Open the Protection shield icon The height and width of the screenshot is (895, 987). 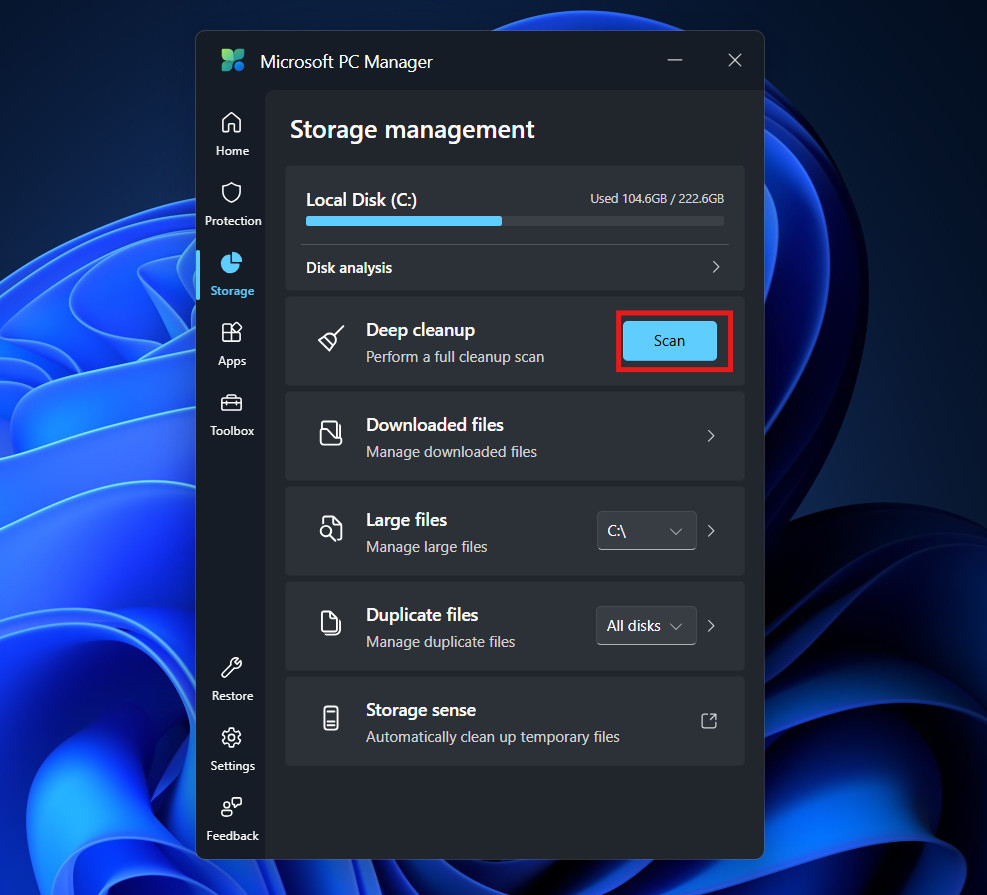[x=232, y=193]
